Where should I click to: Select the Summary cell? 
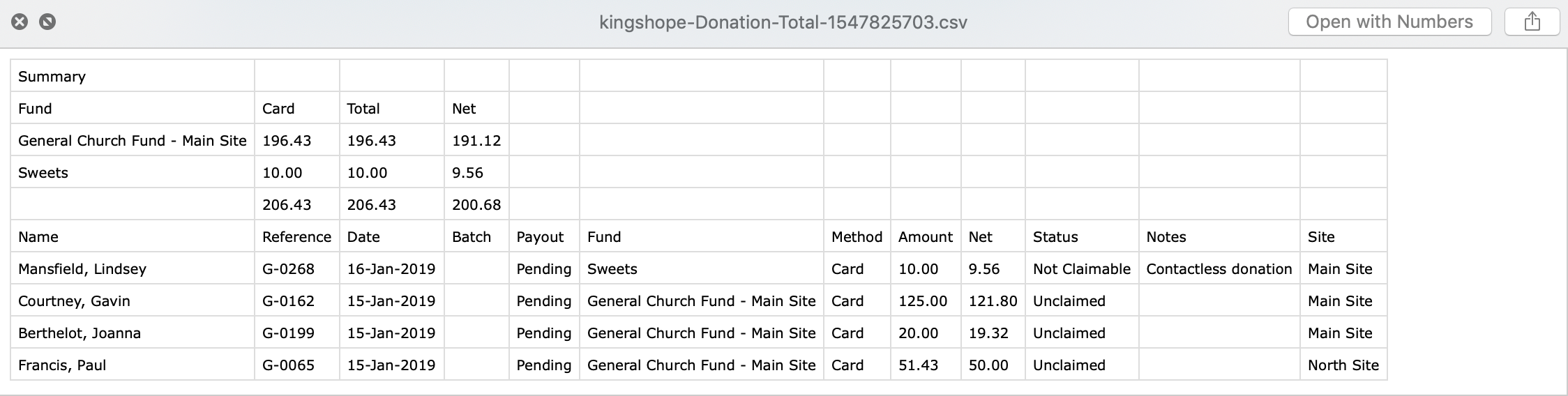[x=133, y=76]
